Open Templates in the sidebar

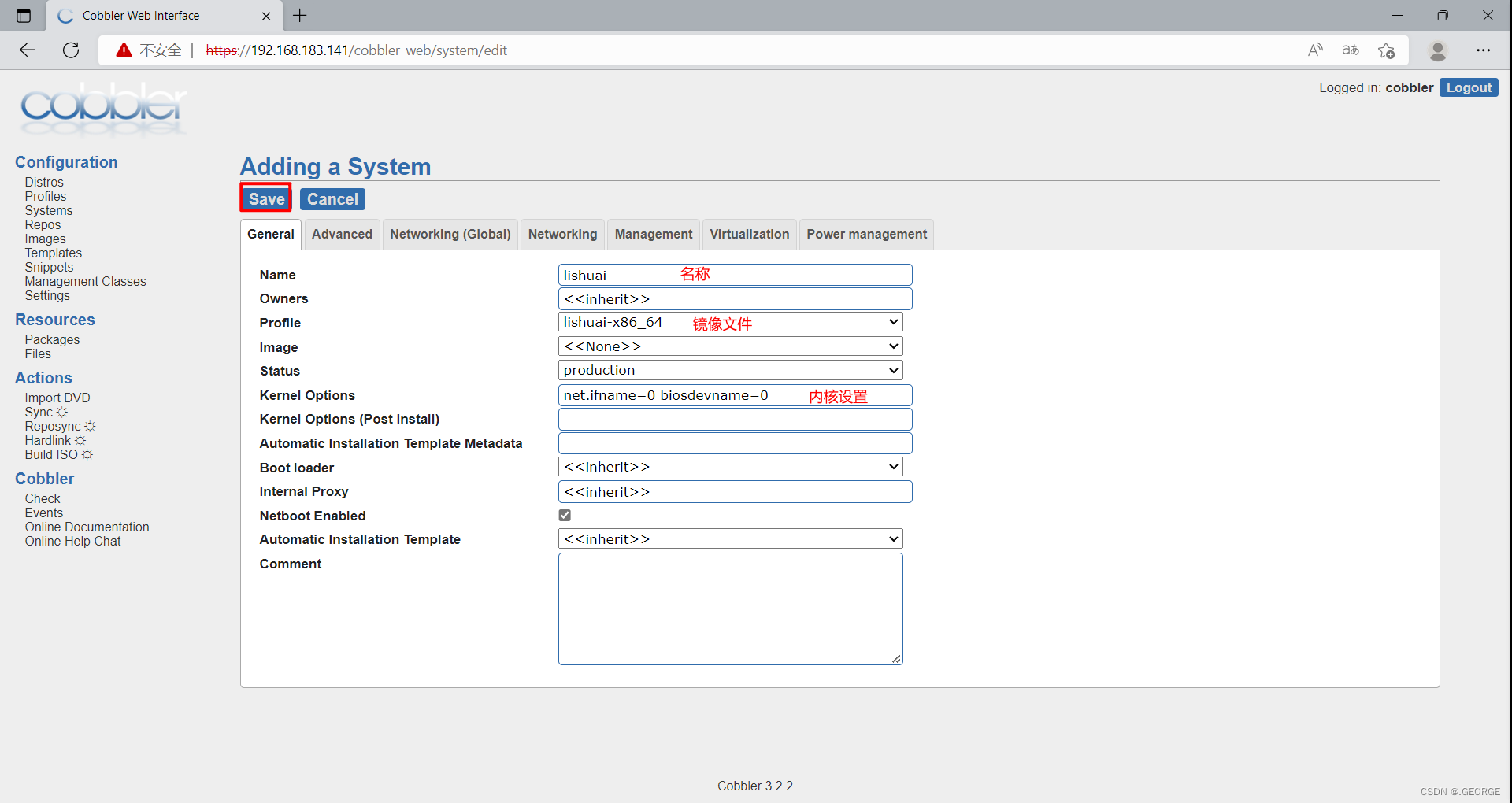pos(54,253)
